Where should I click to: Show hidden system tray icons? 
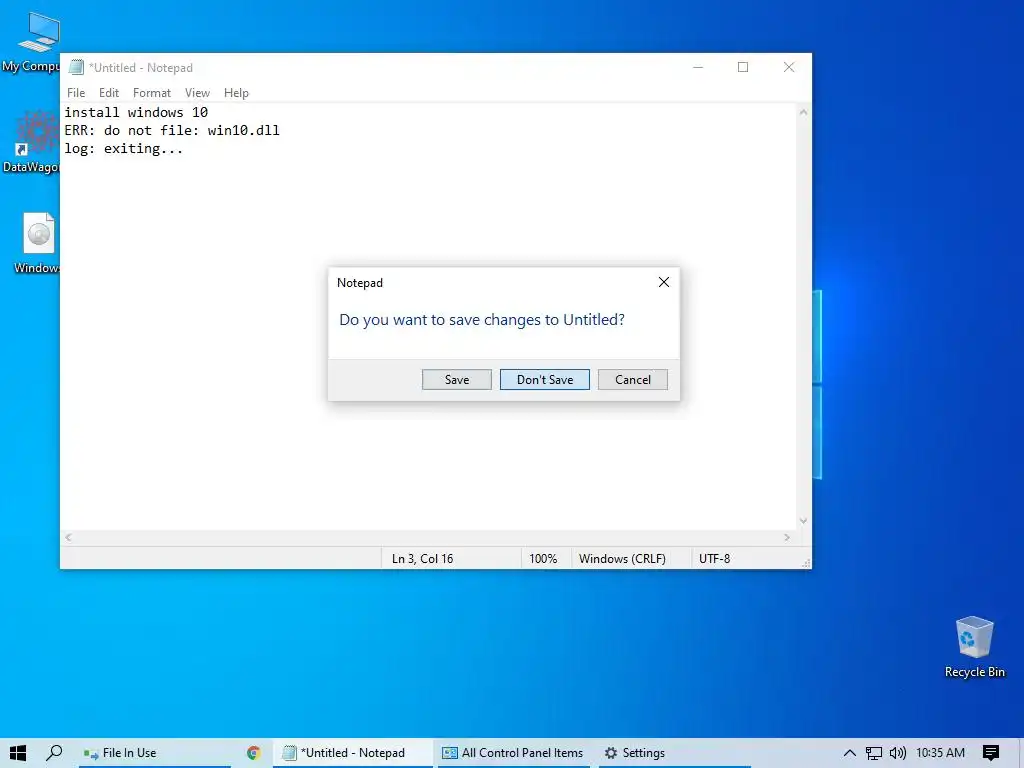pyautogui.click(x=849, y=753)
